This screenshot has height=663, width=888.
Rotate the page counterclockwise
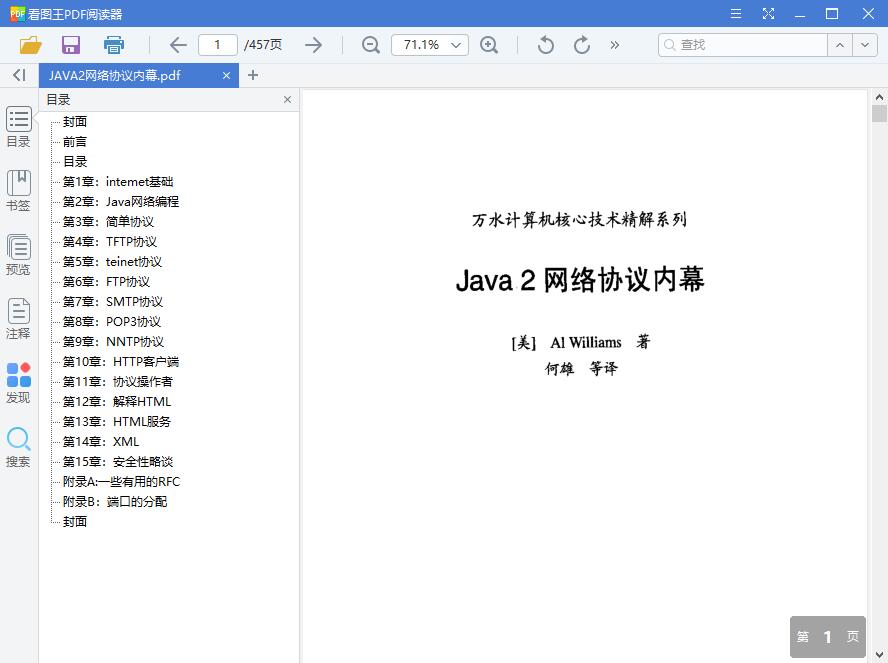click(546, 45)
